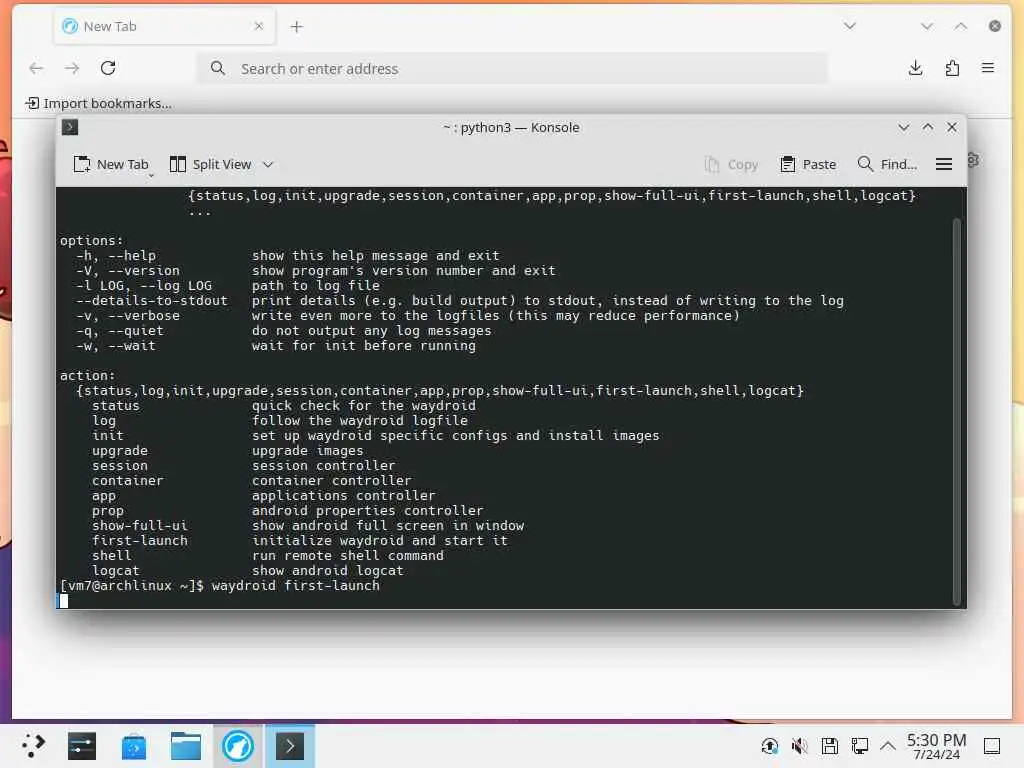
Task: Select the browser New Tab tab
Action: coord(163,27)
